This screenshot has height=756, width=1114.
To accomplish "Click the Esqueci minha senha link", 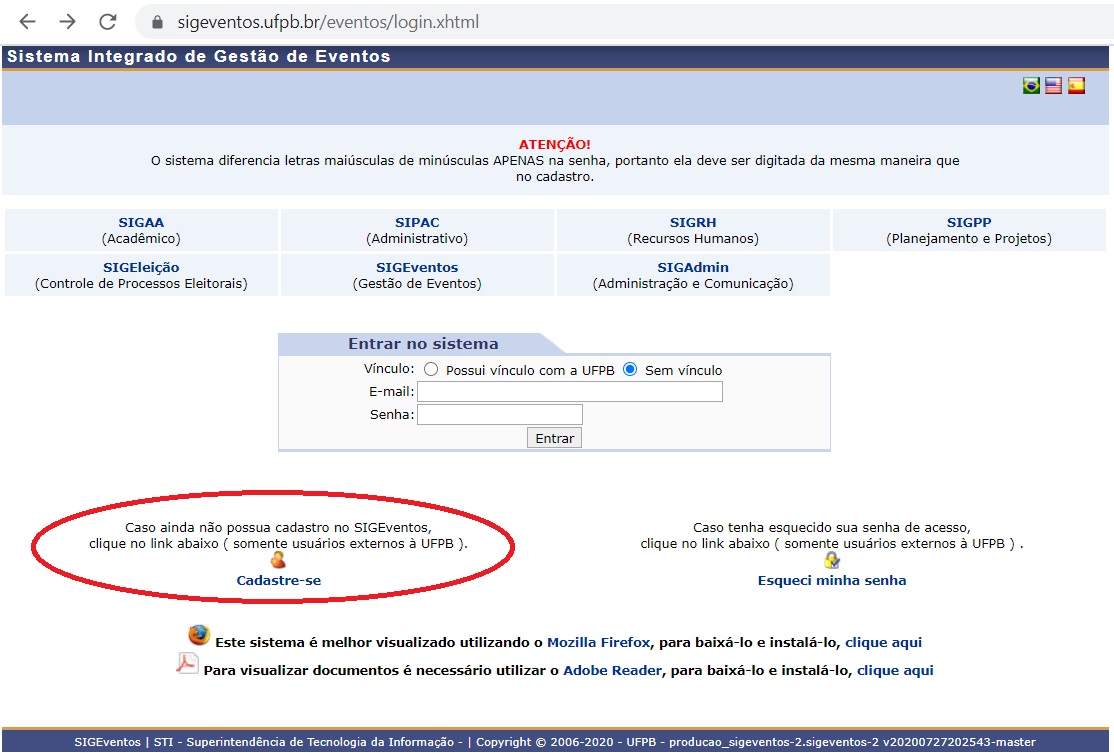I will point(830,579).
